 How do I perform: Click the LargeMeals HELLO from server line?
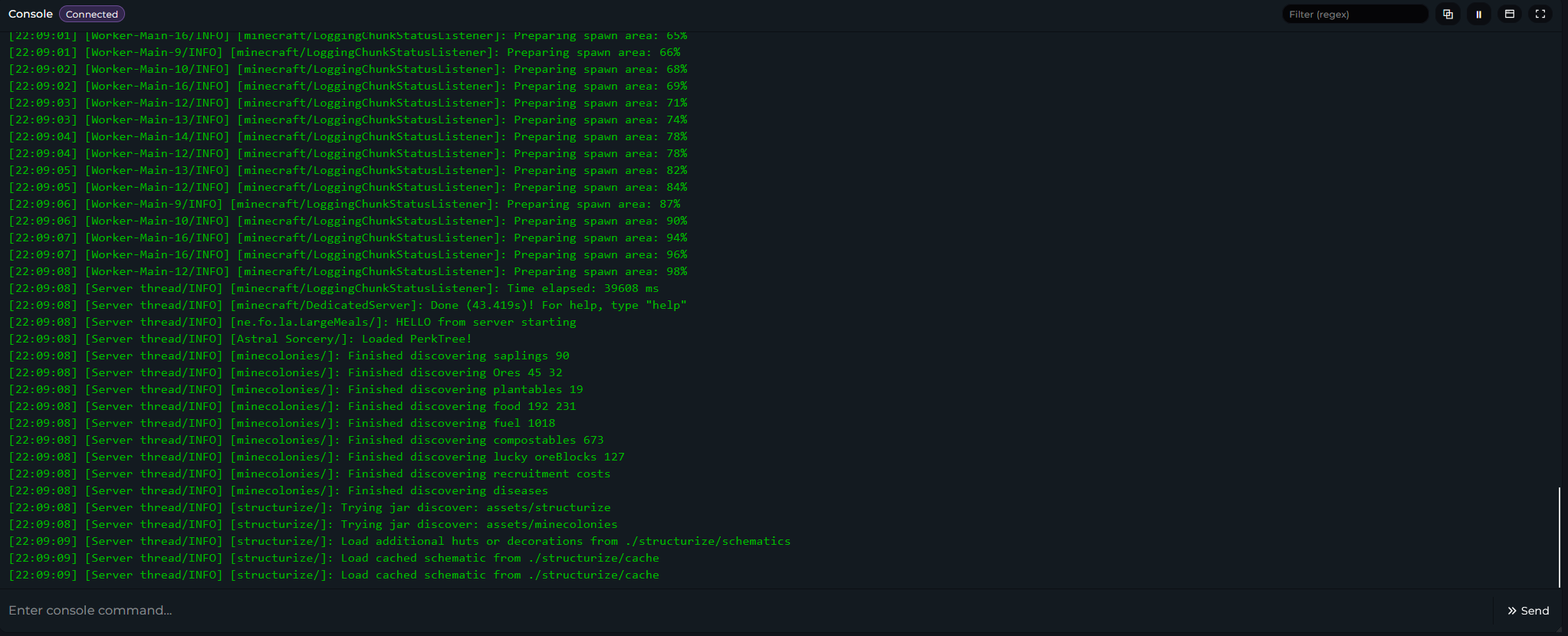292,322
